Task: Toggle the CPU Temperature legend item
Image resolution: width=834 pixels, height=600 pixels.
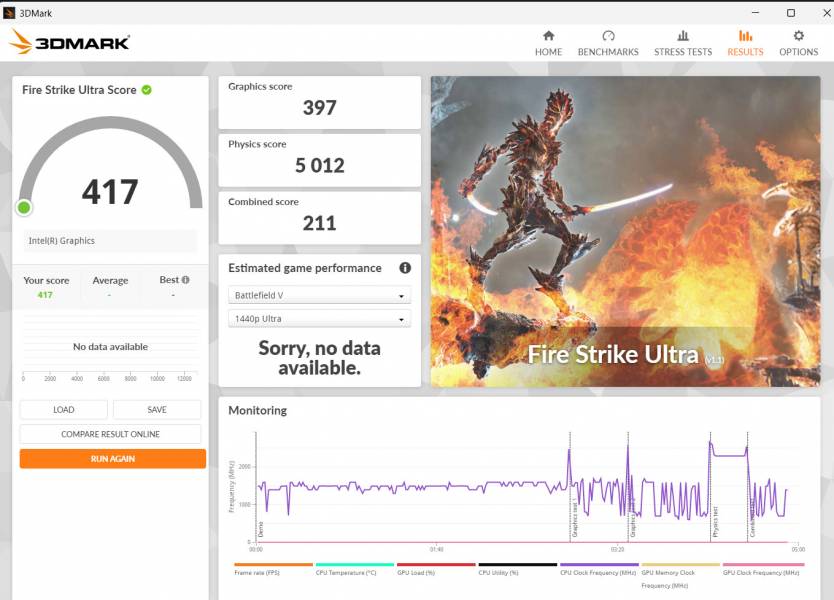Action: tap(354, 569)
